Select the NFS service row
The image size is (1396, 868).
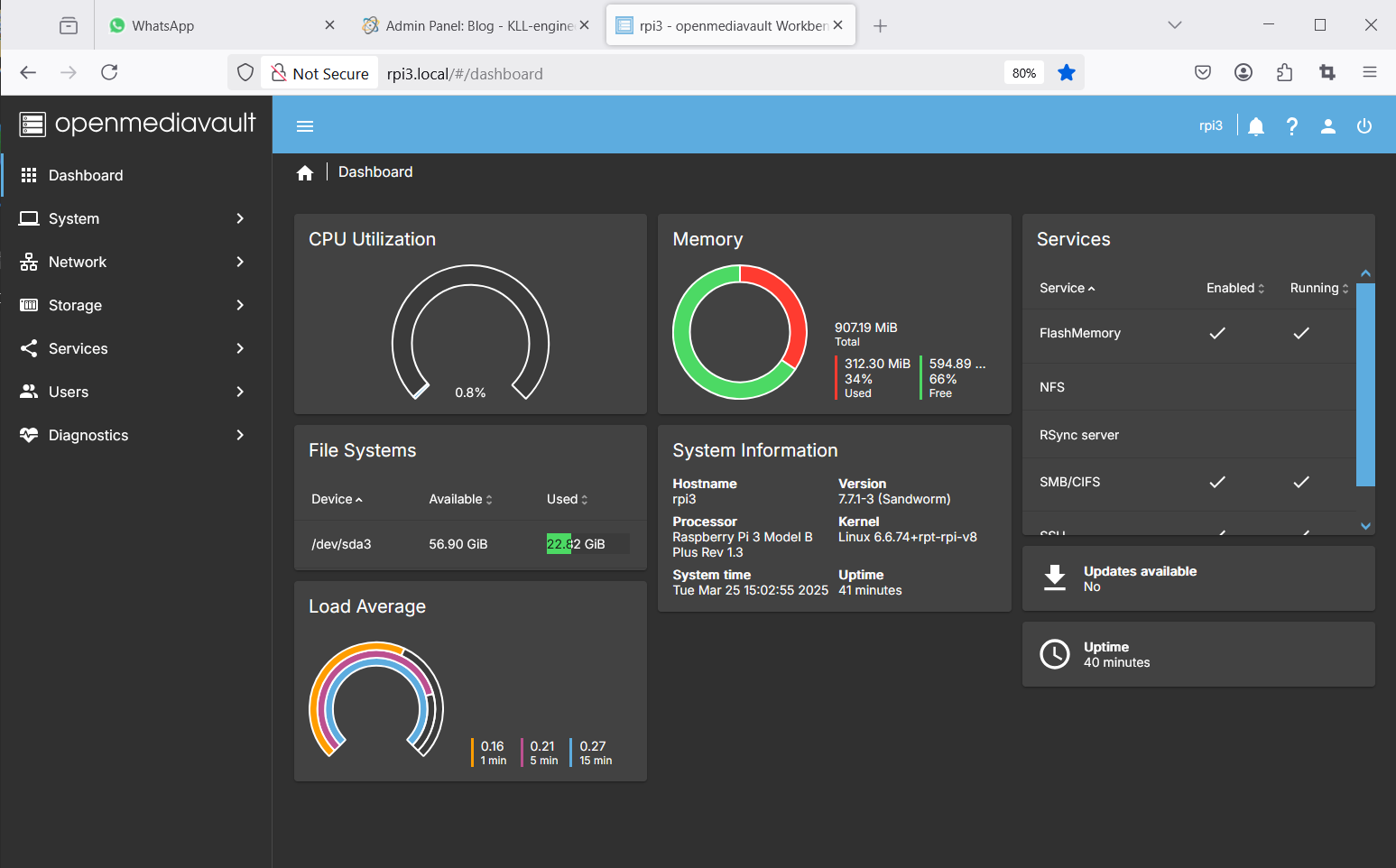pos(1189,387)
